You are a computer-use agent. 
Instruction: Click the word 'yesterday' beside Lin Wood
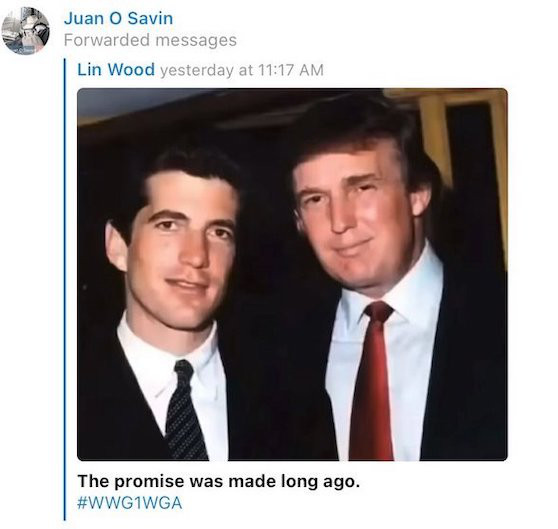point(196,70)
